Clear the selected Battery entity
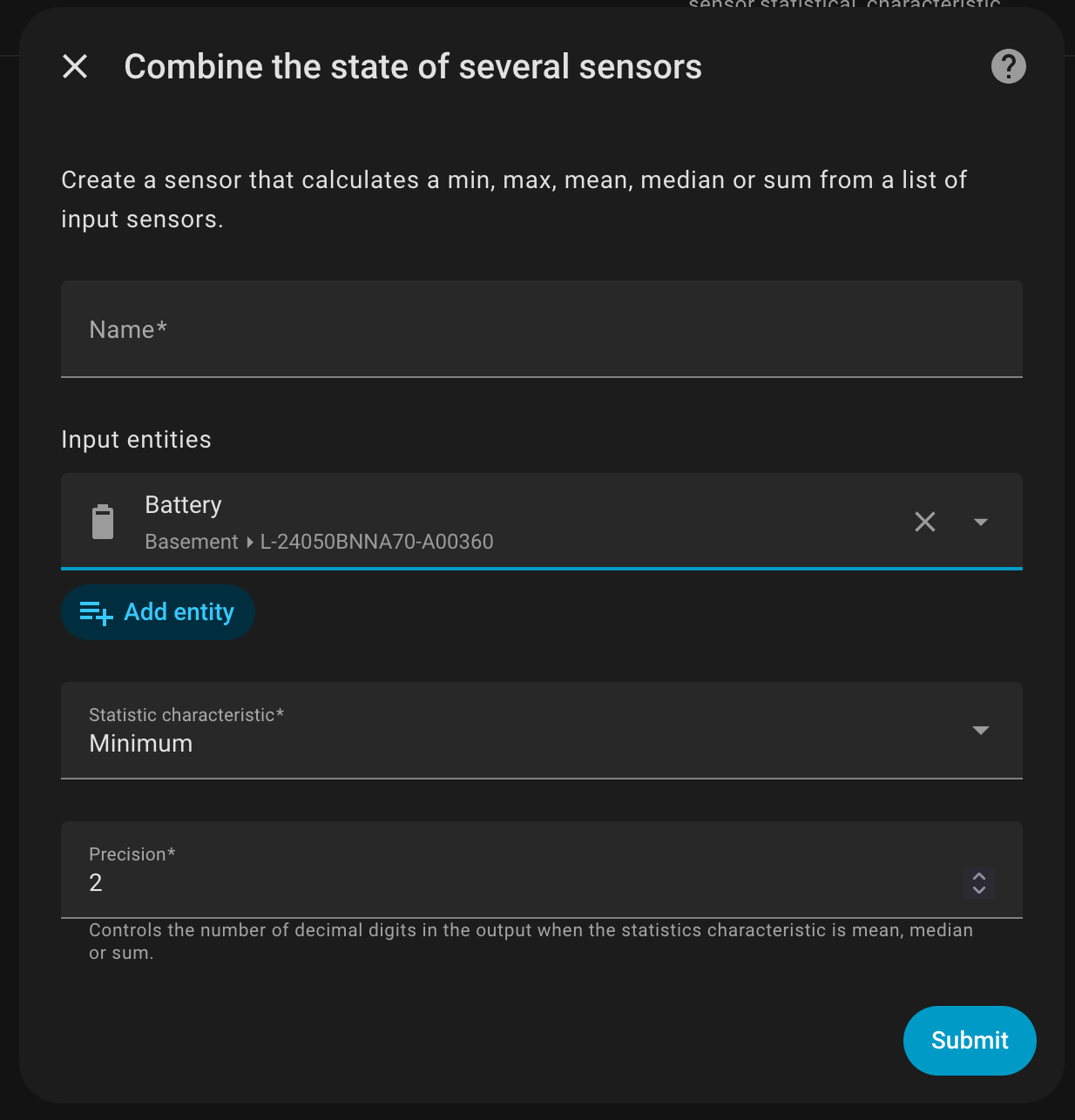 click(x=925, y=522)
